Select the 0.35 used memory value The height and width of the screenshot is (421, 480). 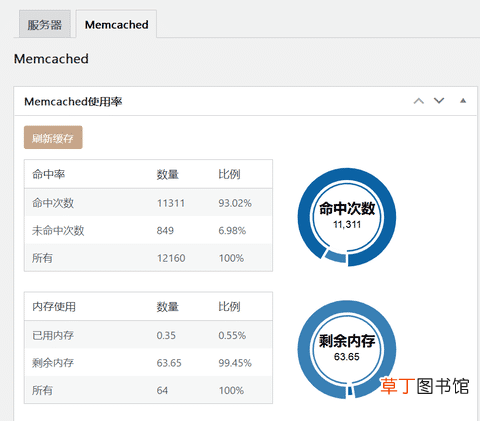[x=166, y=335]
